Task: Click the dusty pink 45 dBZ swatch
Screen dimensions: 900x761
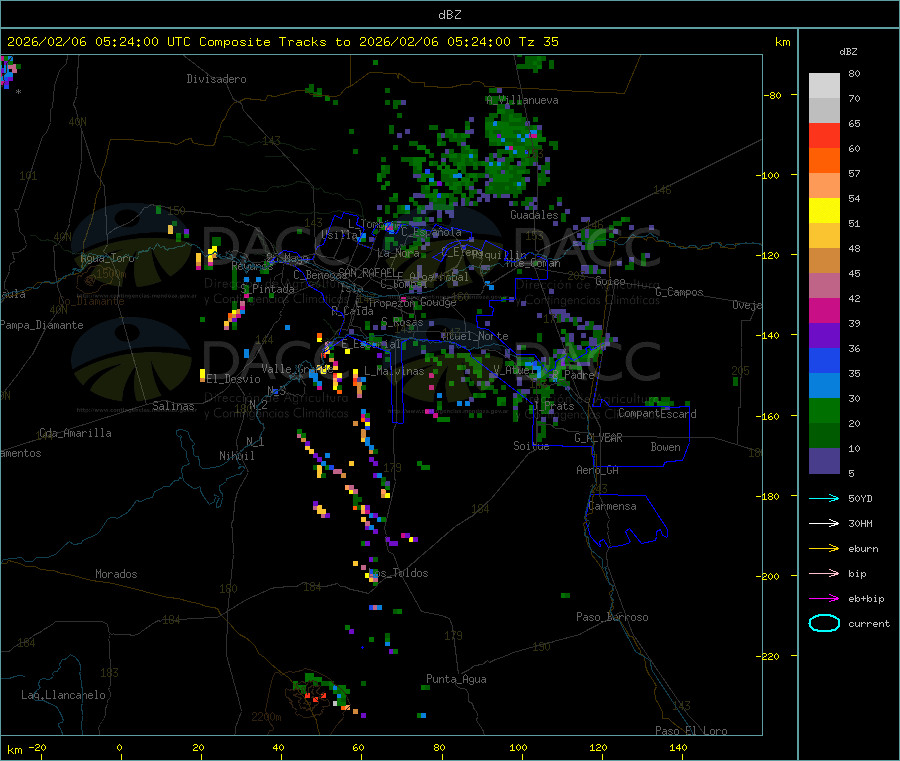Action: point(824,285)
